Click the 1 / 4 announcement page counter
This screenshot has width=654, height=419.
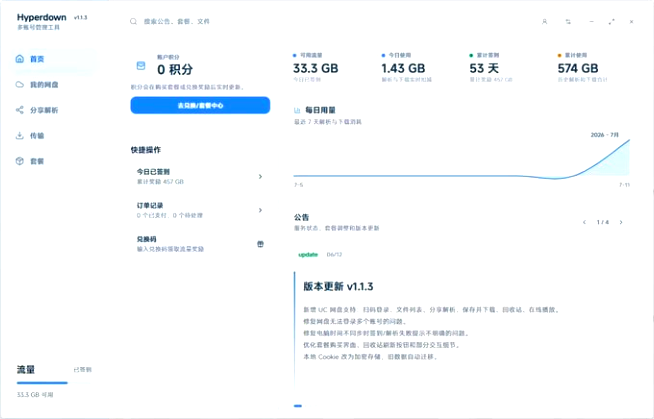(603, 222)
